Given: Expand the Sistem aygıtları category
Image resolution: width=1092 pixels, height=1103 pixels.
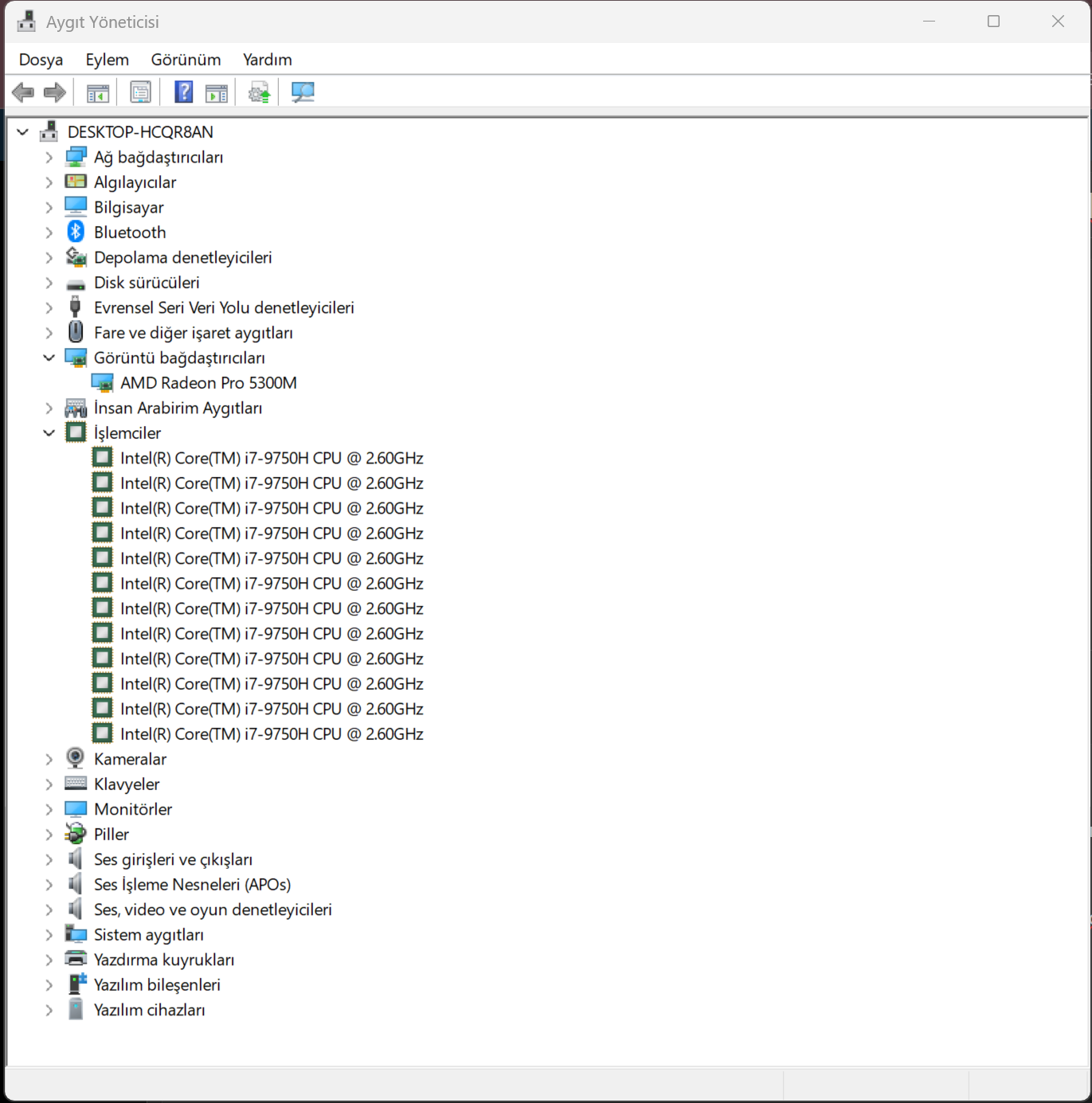Looking at the screenshot, I should [x=49, y=935].
